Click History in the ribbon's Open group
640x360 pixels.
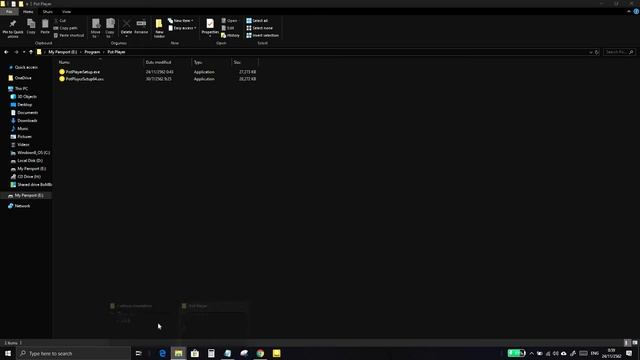point(230,36)
